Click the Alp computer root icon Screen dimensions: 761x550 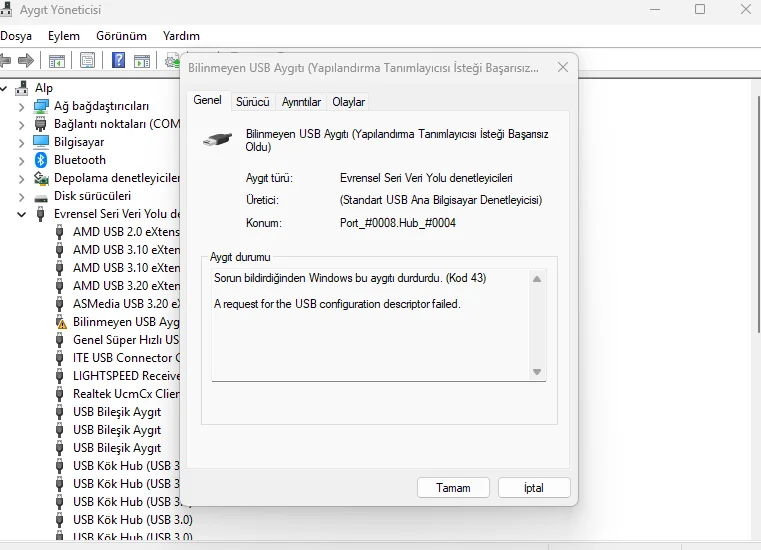click(22, 88)
